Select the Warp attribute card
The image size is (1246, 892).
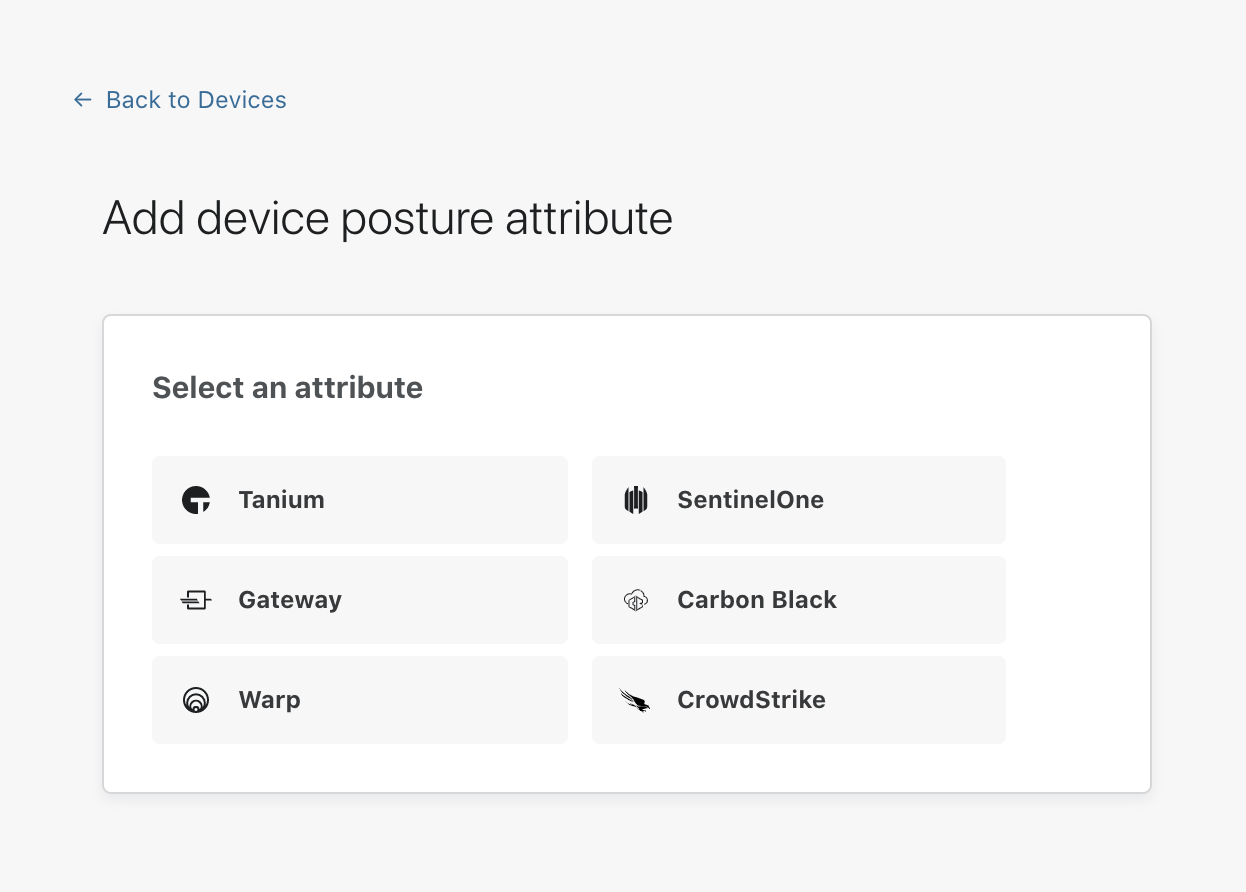[360, 700]
